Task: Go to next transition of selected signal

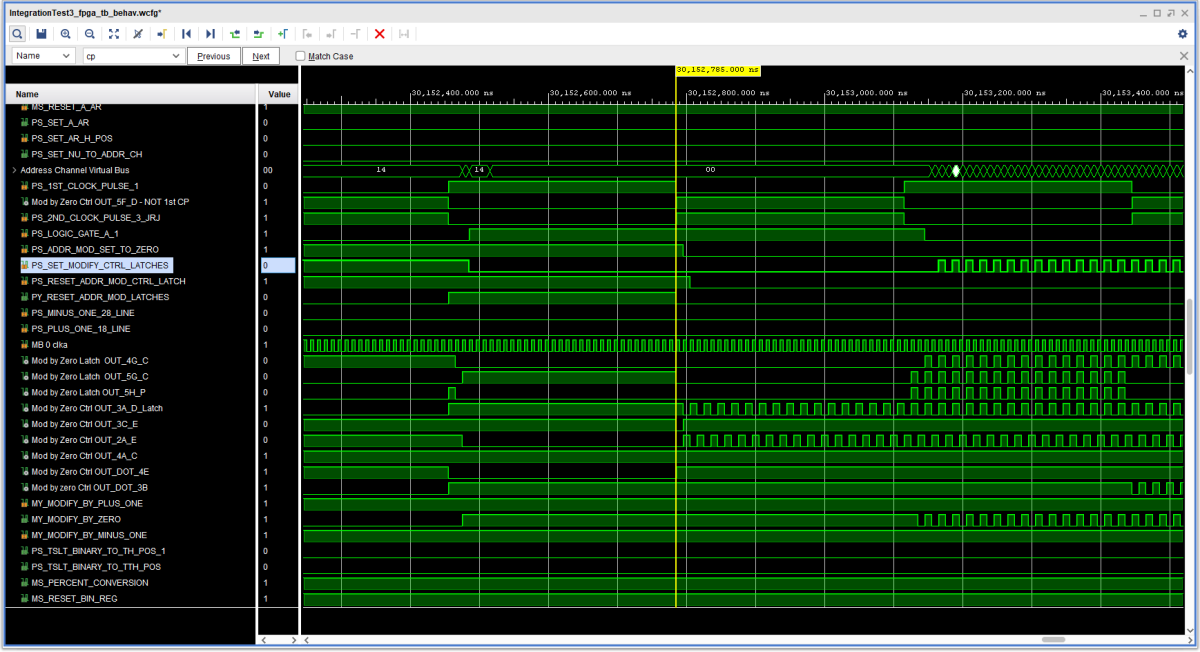Action: [257, 33]
